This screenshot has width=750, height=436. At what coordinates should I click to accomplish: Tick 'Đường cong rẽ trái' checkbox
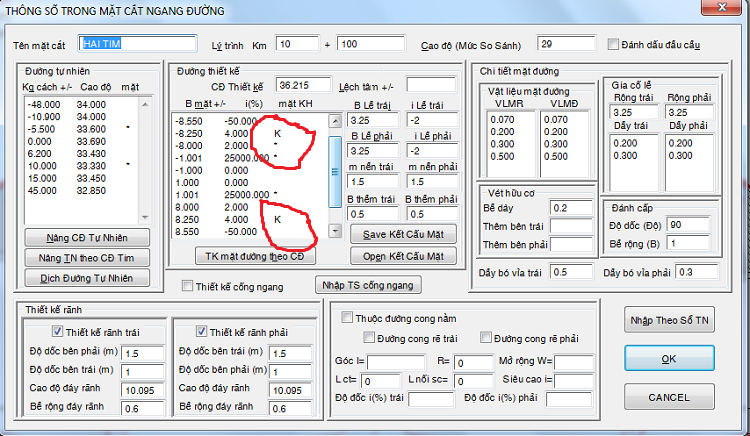point(369,338)
